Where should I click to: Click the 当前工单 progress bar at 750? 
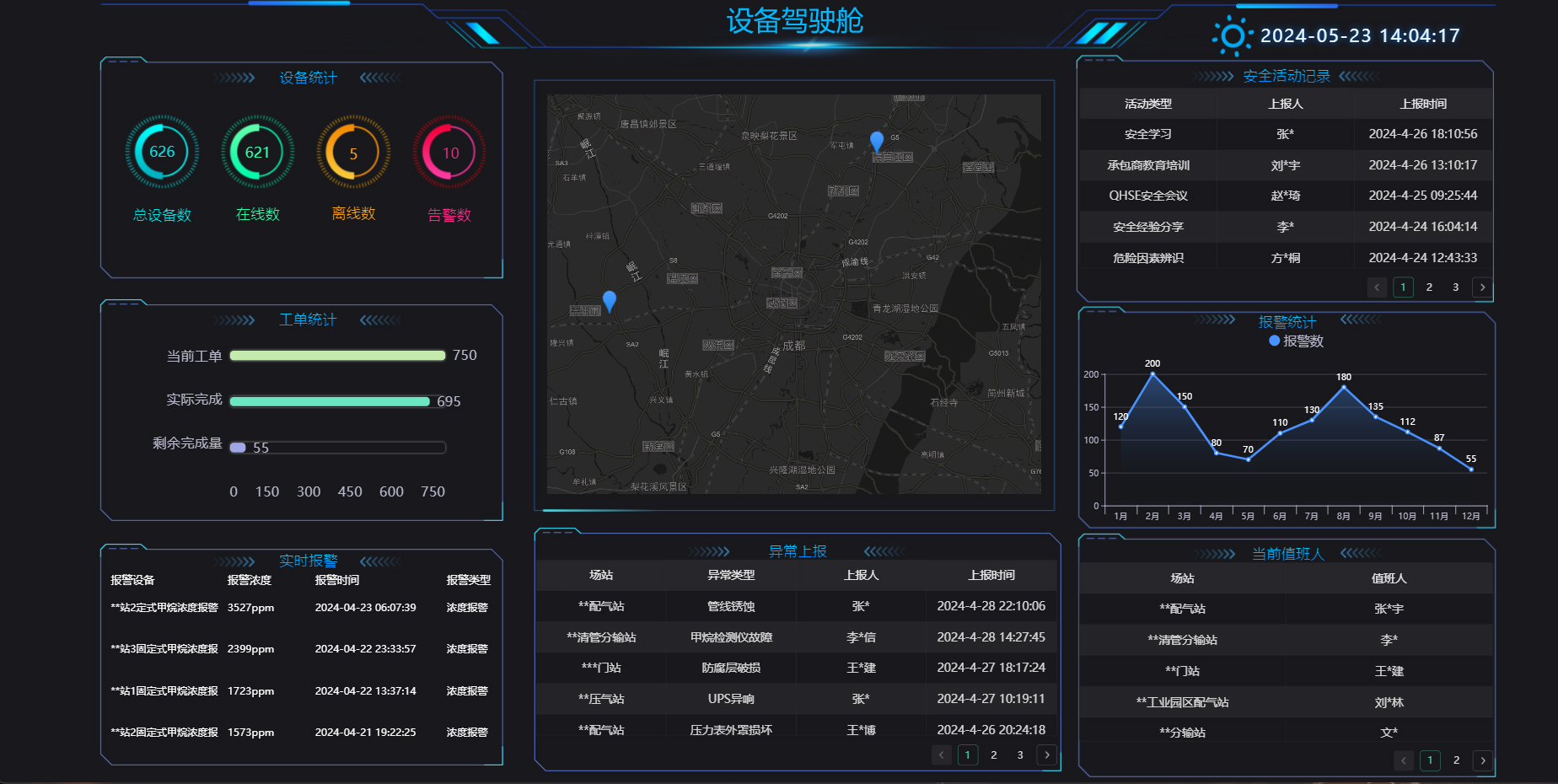(x=337, y=356)
